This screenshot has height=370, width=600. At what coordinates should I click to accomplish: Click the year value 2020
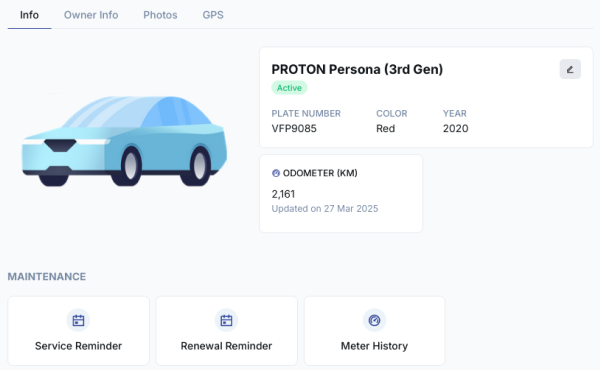[455, 129]
